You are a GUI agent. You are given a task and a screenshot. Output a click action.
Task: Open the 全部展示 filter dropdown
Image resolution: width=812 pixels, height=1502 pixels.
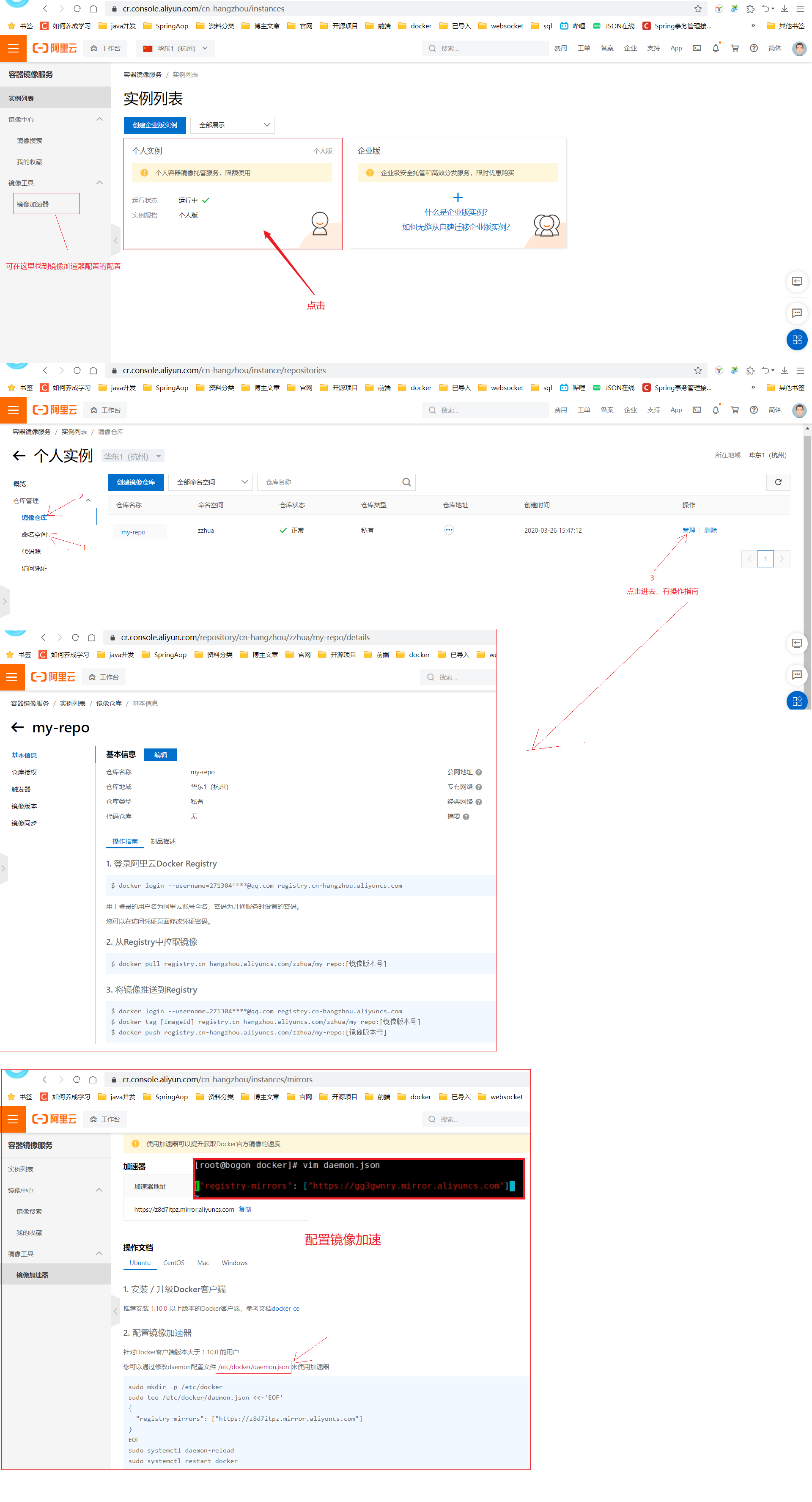(233, 125)
